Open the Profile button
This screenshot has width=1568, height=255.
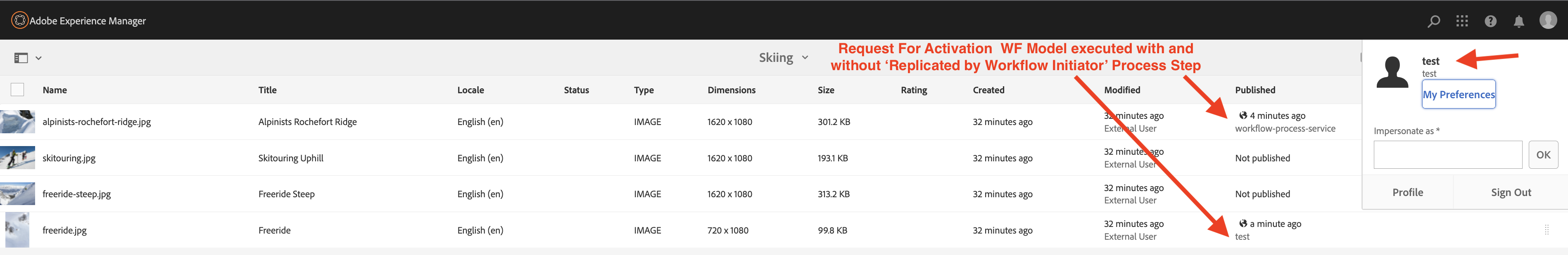pyautogui.click(x=1407, y=192)
